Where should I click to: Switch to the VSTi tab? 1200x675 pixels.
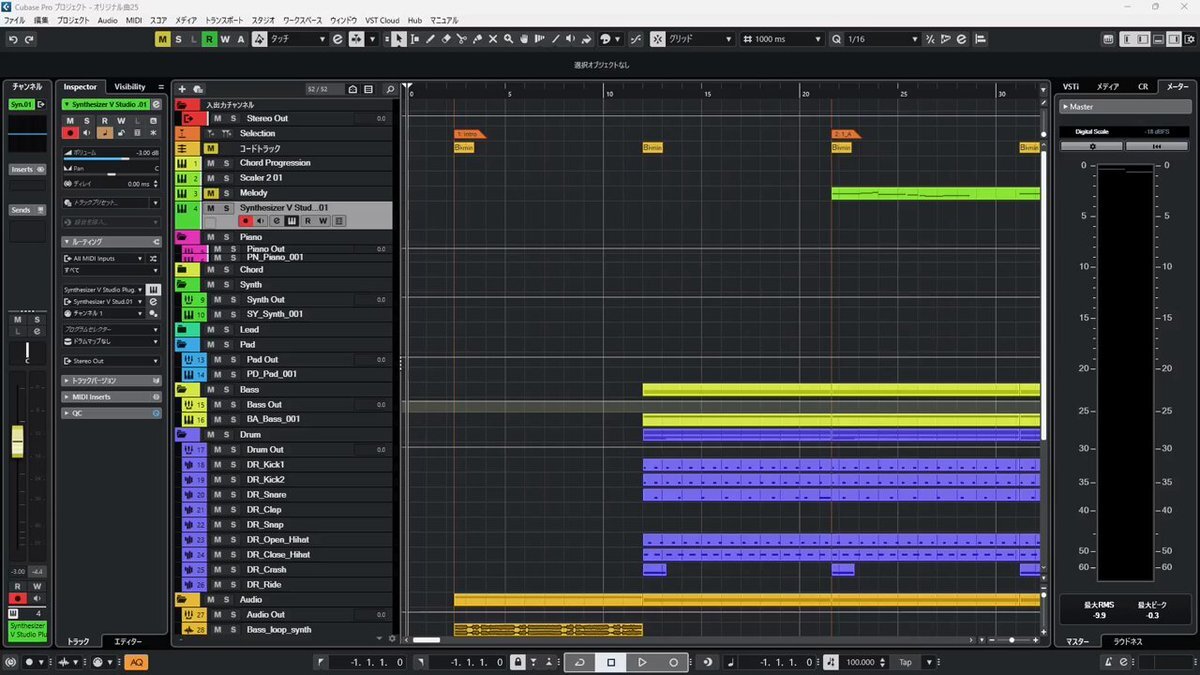(x=1071, y=87)
